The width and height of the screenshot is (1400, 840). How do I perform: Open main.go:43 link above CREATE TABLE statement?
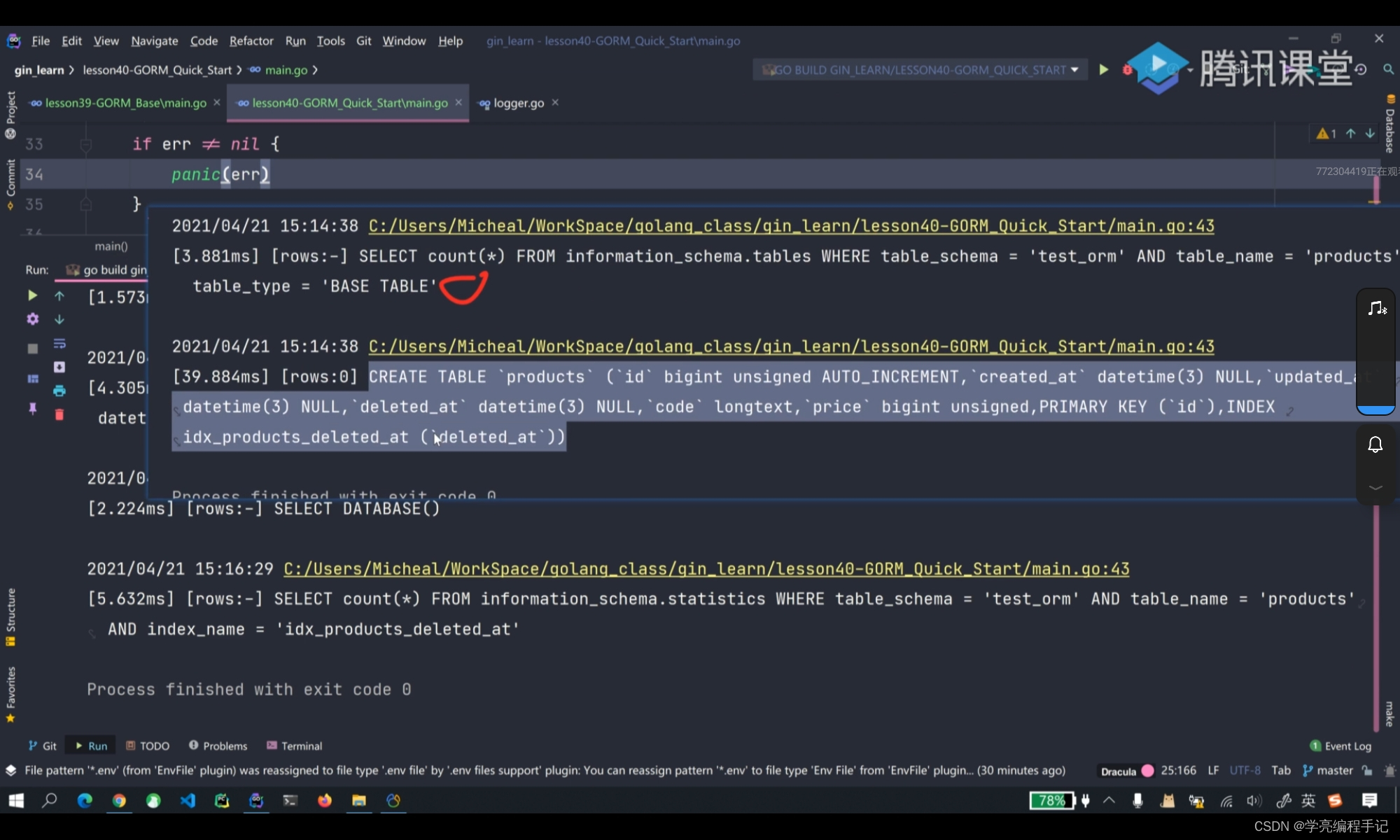pos(792,346)
